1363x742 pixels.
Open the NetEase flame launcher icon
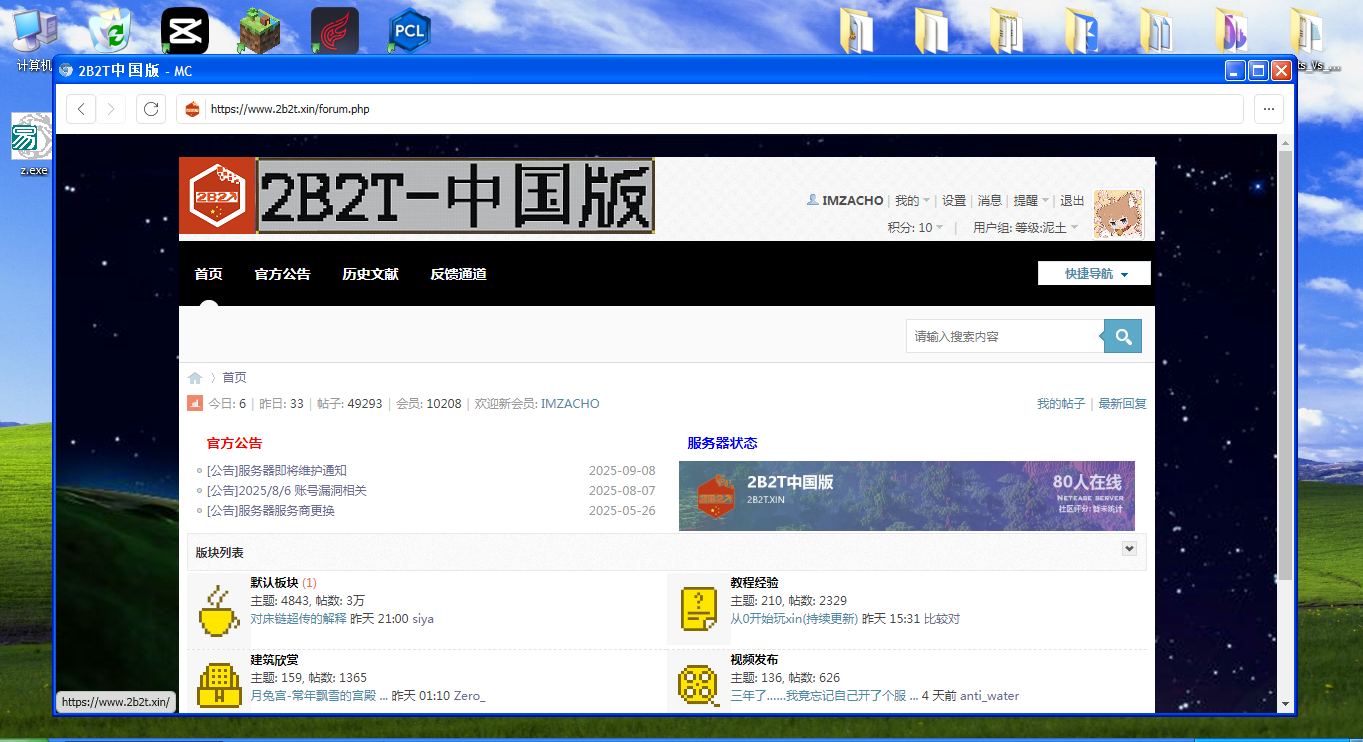pyautogui.click(x=334, y=29)
